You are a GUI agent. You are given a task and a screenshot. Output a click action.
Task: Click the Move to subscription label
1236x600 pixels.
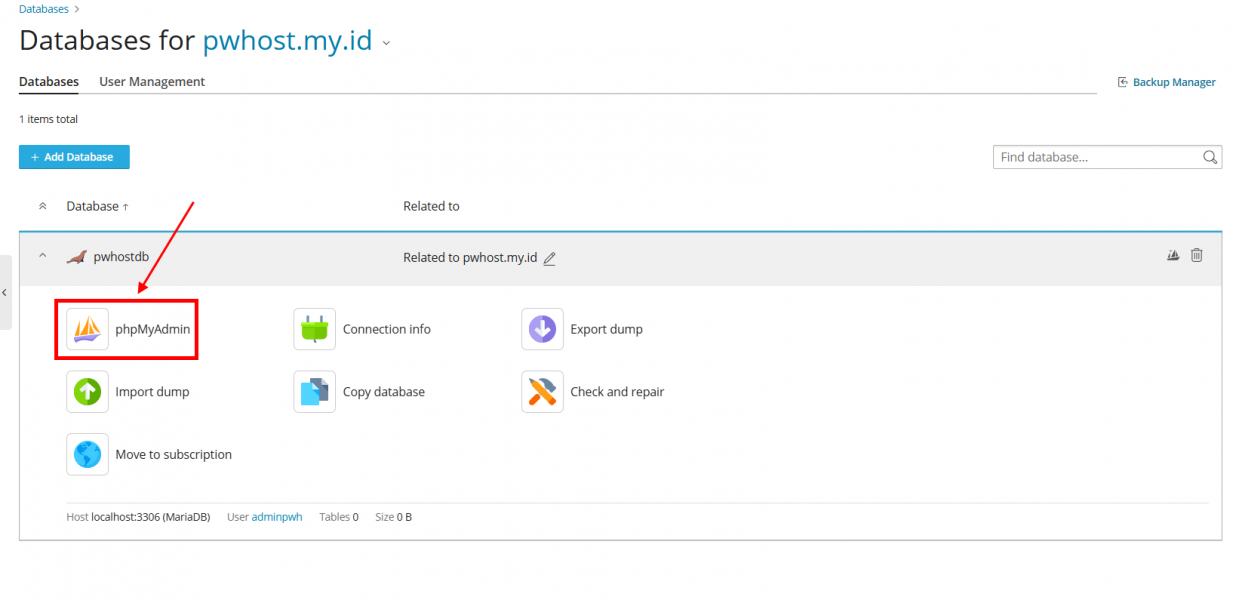pos(174,454)
